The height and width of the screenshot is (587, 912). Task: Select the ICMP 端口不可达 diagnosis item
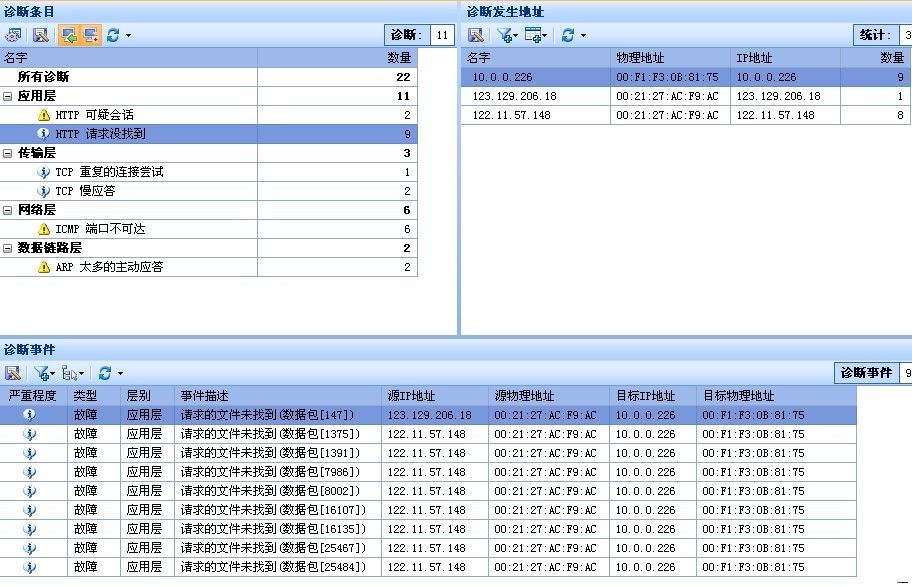tap(100, 229)
